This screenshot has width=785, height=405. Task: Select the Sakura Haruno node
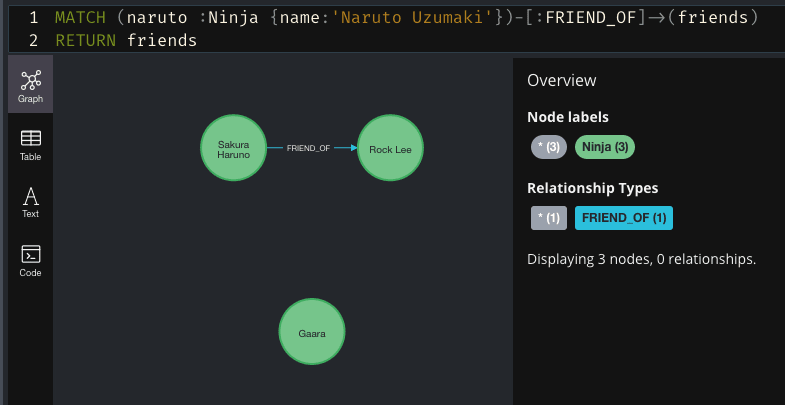pyautogui.click(x=233, y=148)
